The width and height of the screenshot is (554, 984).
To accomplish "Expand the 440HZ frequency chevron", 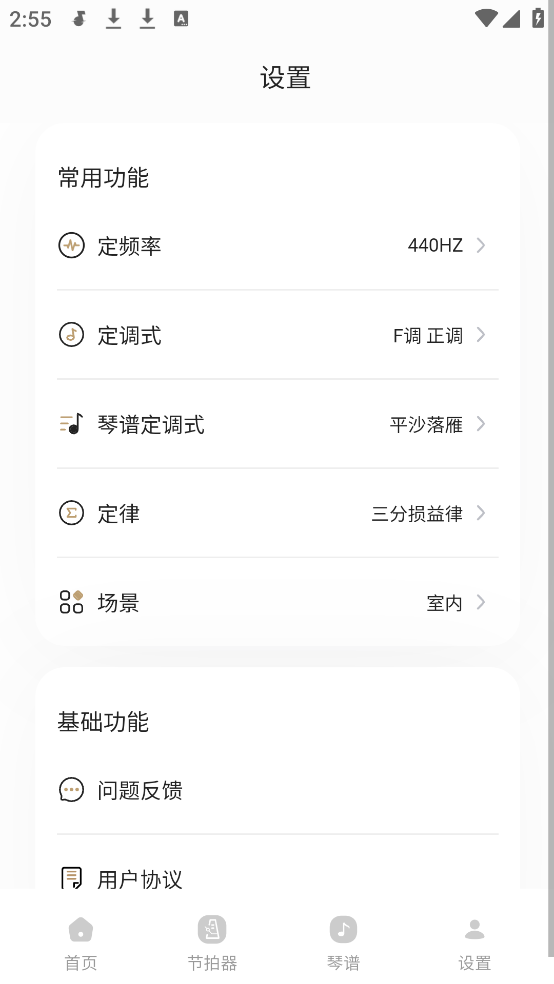I will [481, 245].
